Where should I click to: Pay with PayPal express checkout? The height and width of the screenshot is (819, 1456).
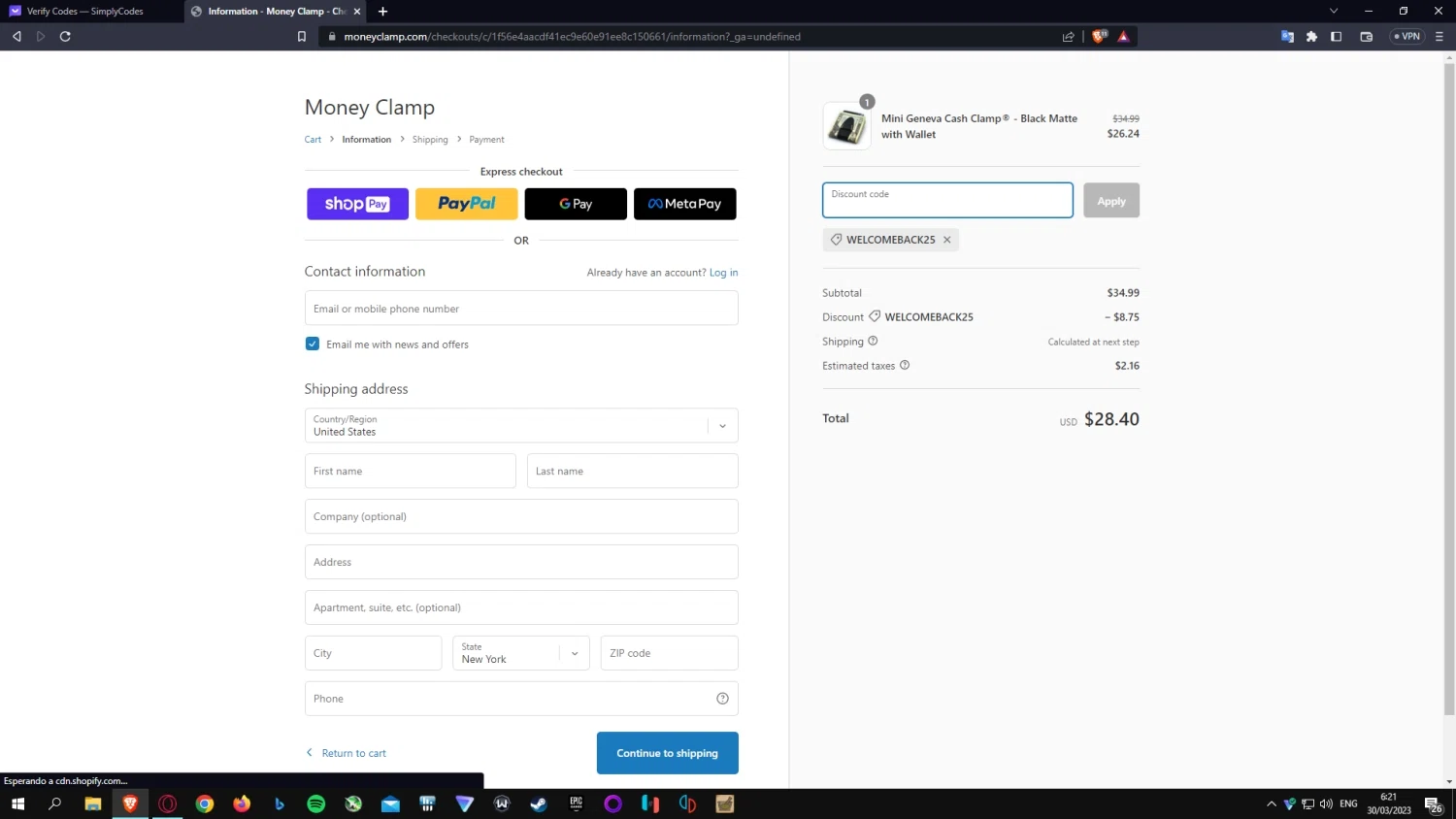pos(467,204)
